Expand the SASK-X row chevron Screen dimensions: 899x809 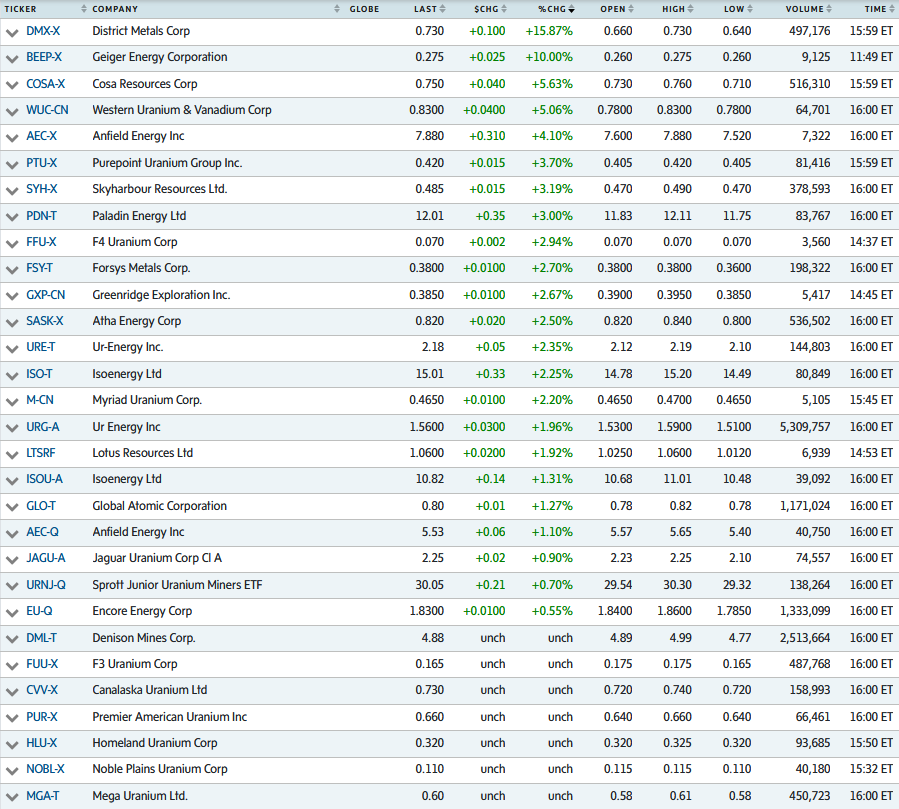[x=11, y=322]
